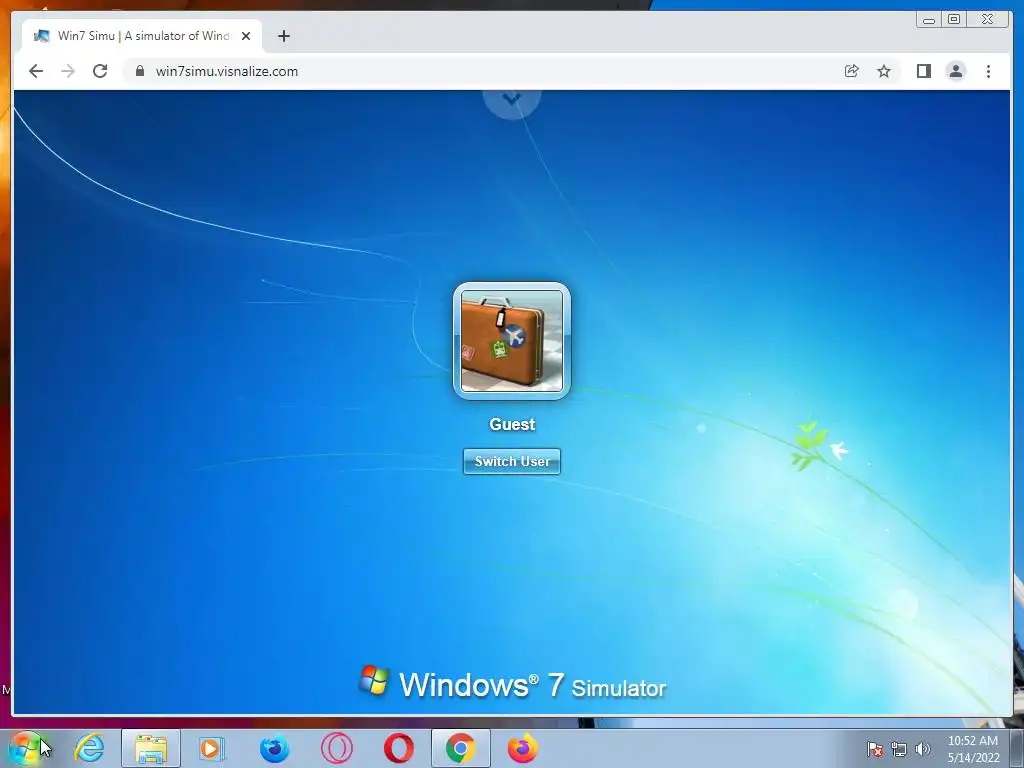Share this page via share icon
The image size is (1024, 768).
coord(851,71)
